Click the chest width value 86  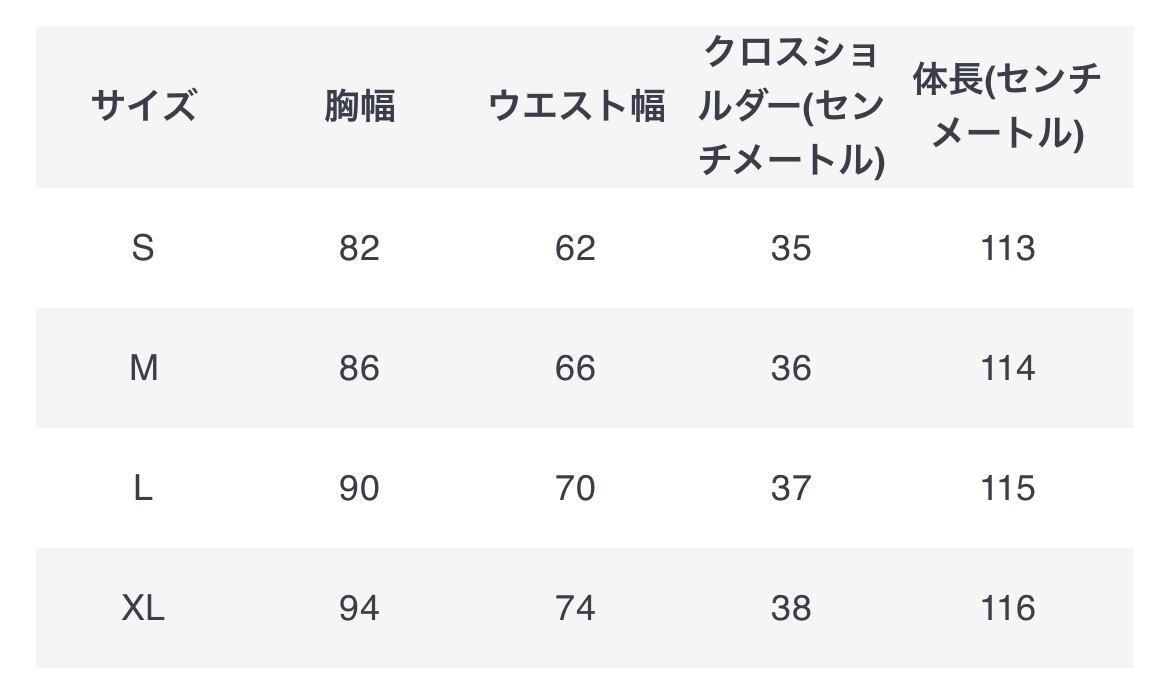point(359,368)
